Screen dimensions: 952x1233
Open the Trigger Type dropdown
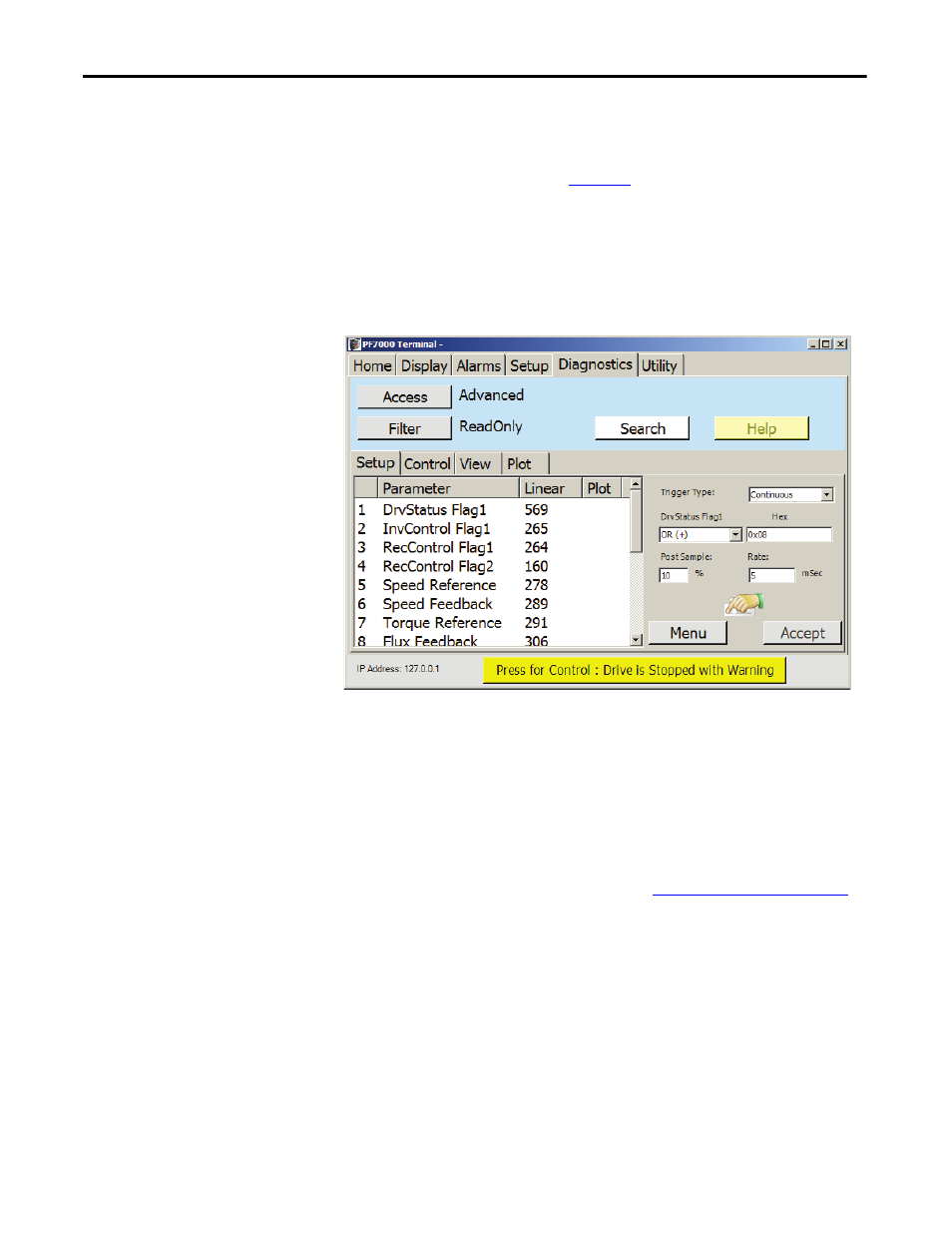pos(827,494)
